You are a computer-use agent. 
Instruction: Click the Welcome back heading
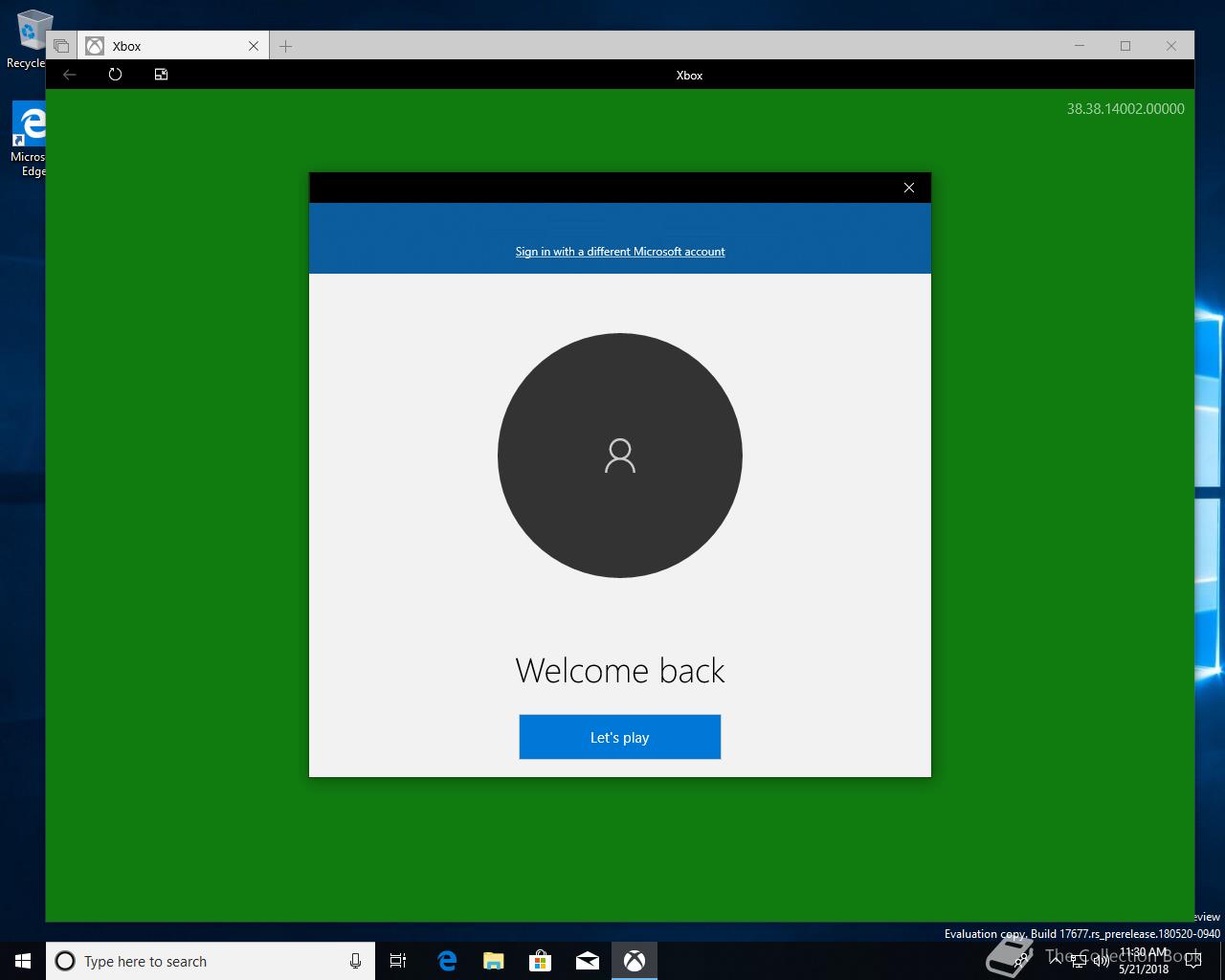click(620, 671)
